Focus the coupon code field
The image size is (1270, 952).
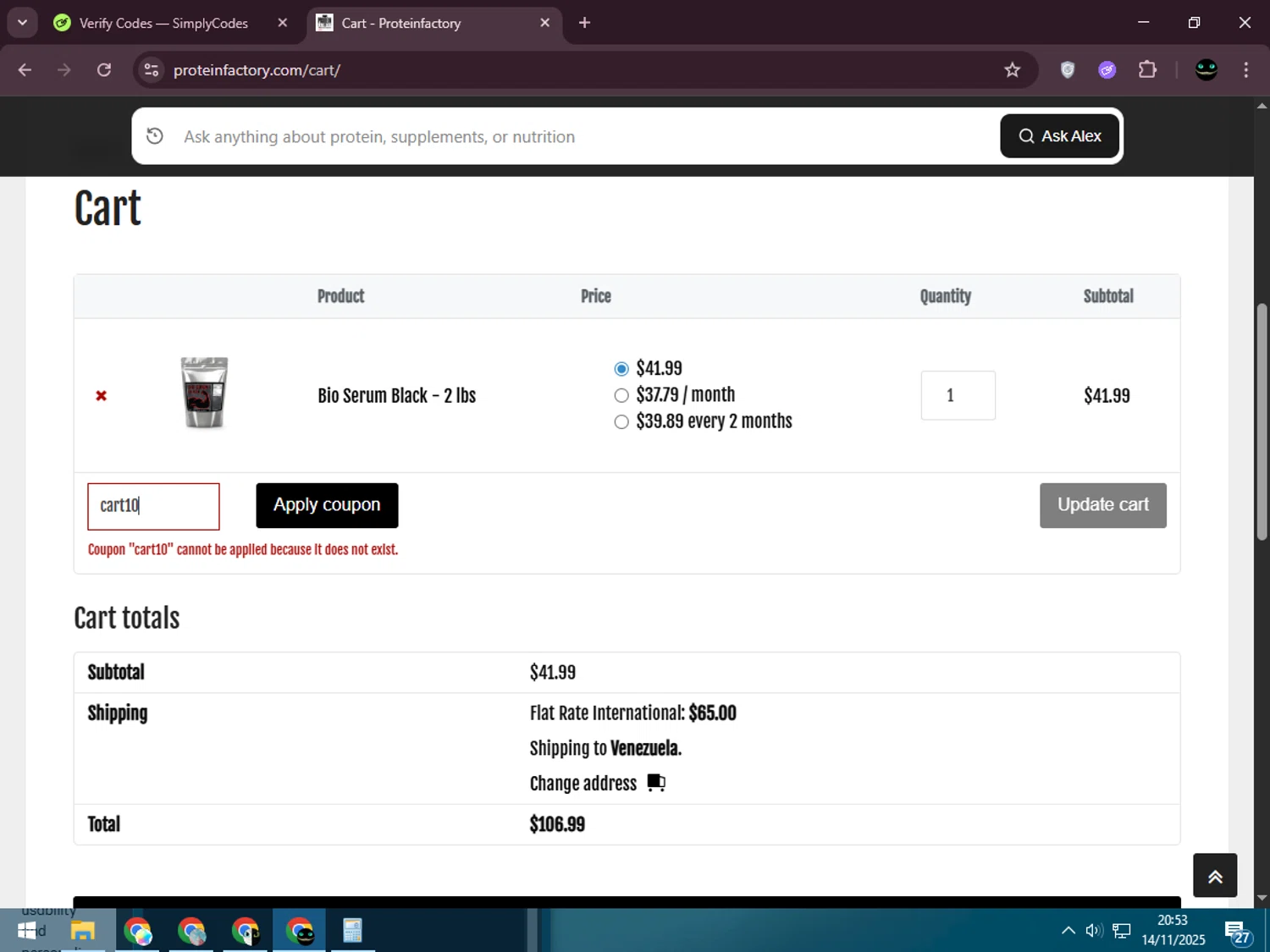(153, 506)
